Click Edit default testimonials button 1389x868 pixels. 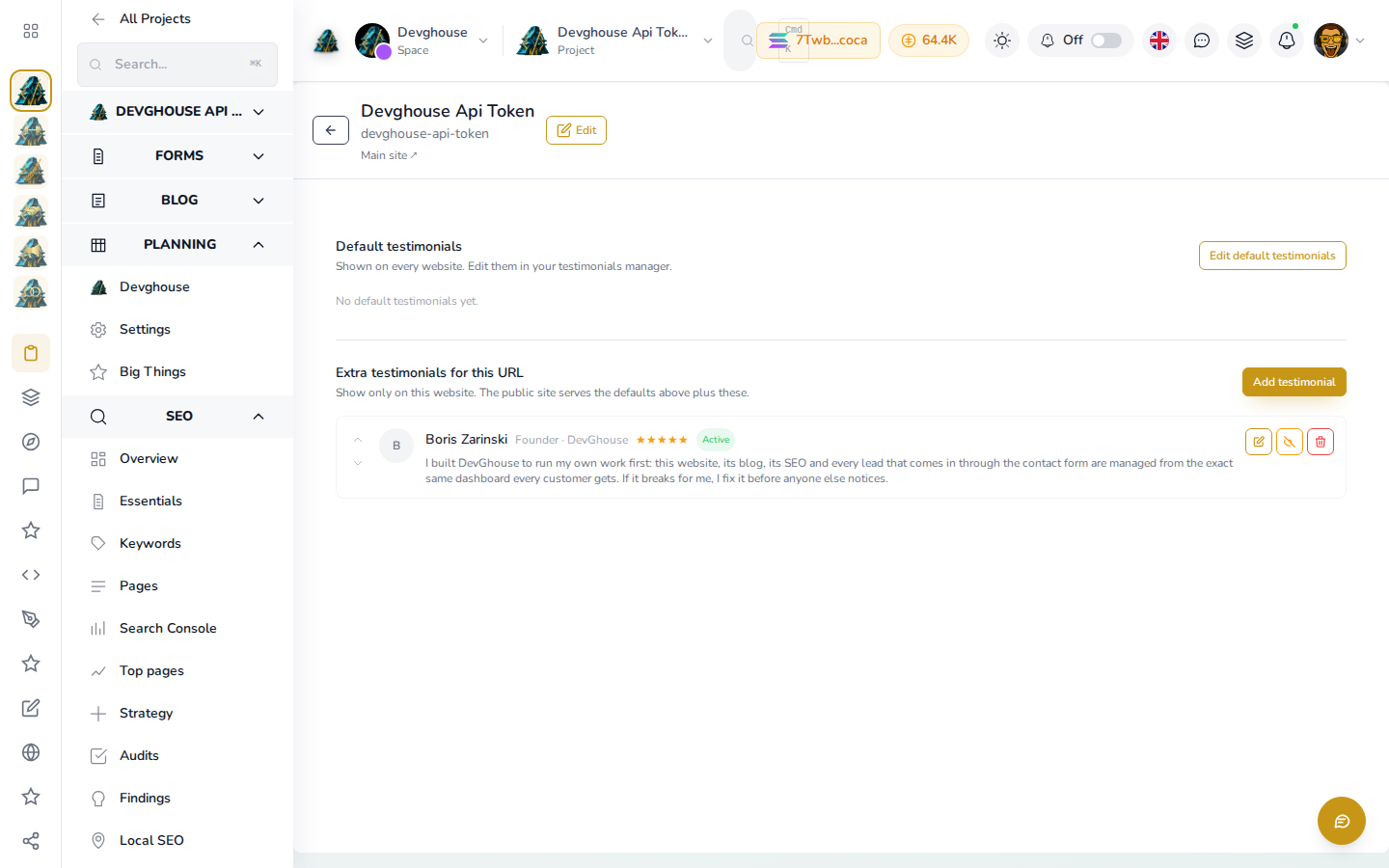coord(1272,256)
